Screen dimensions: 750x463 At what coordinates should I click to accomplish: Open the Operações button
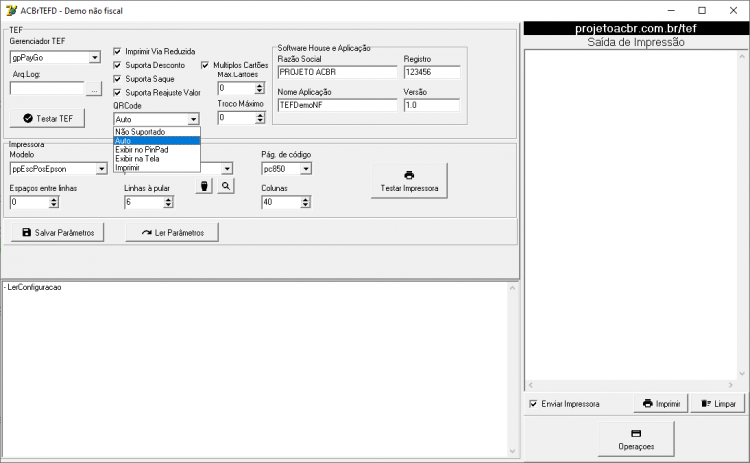636,439
